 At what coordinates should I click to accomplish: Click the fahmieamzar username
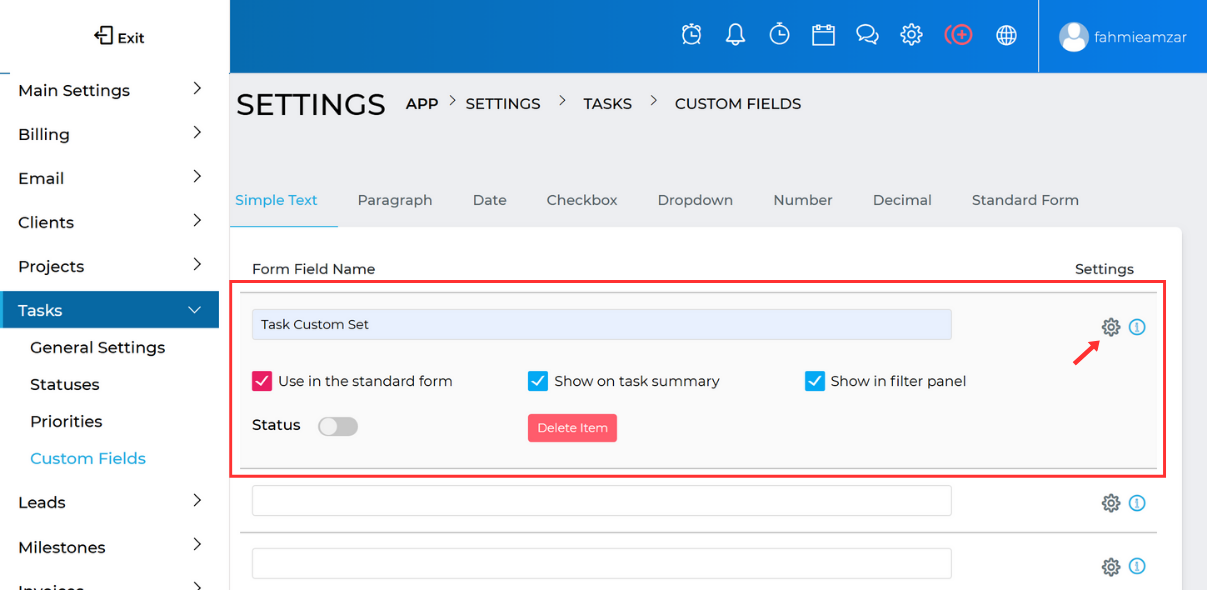(x=1141, y=37)
